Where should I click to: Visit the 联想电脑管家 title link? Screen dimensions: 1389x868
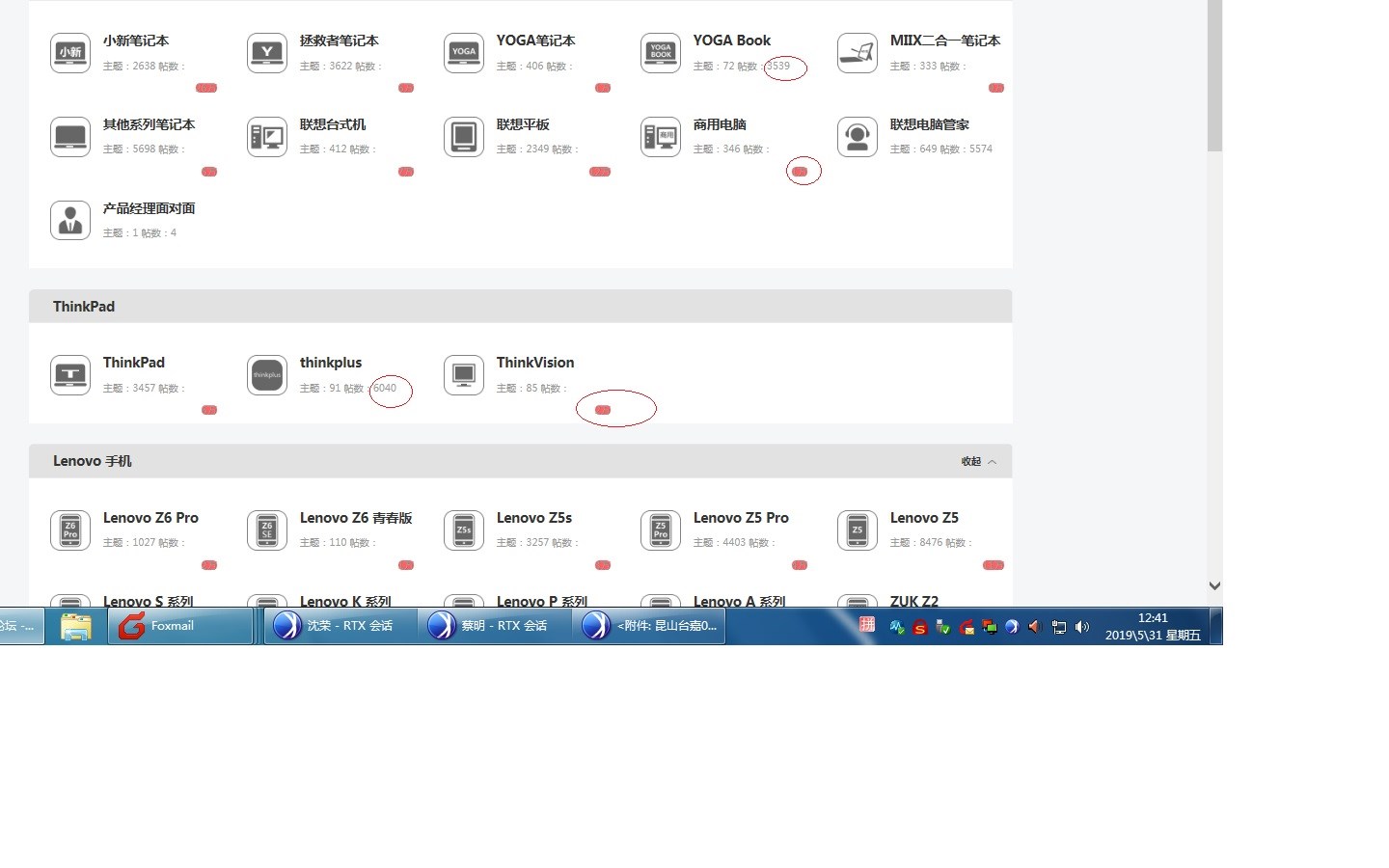tap(930, 124)
